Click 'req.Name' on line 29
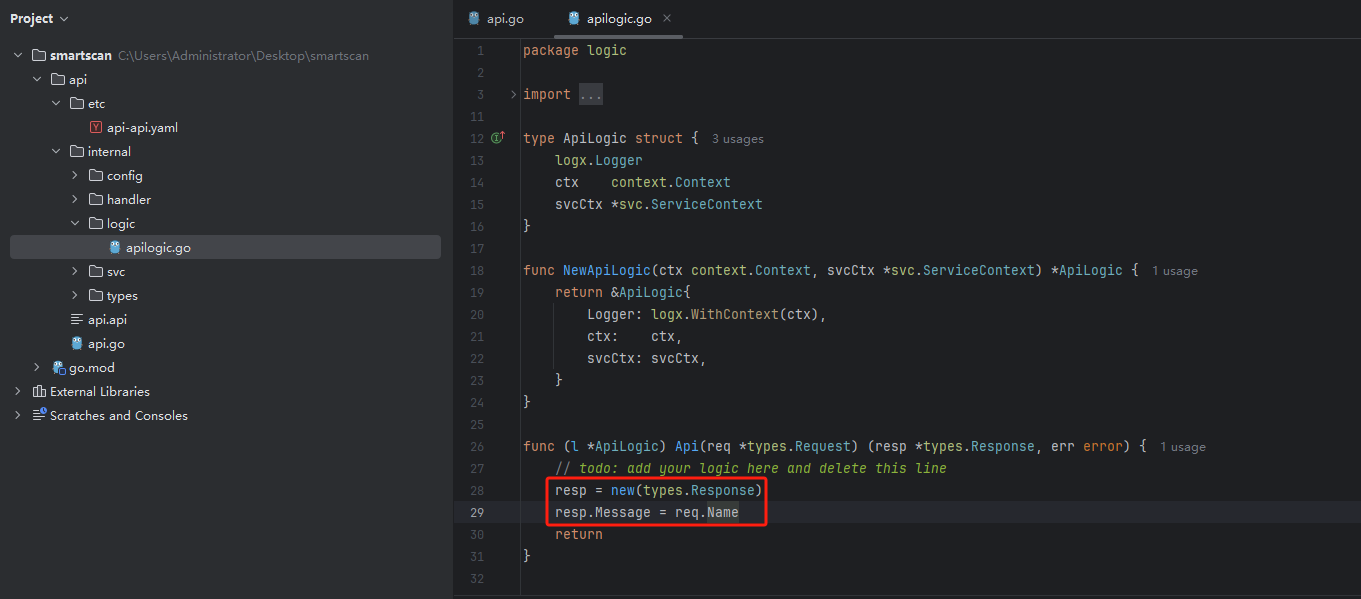 point(707,513)
